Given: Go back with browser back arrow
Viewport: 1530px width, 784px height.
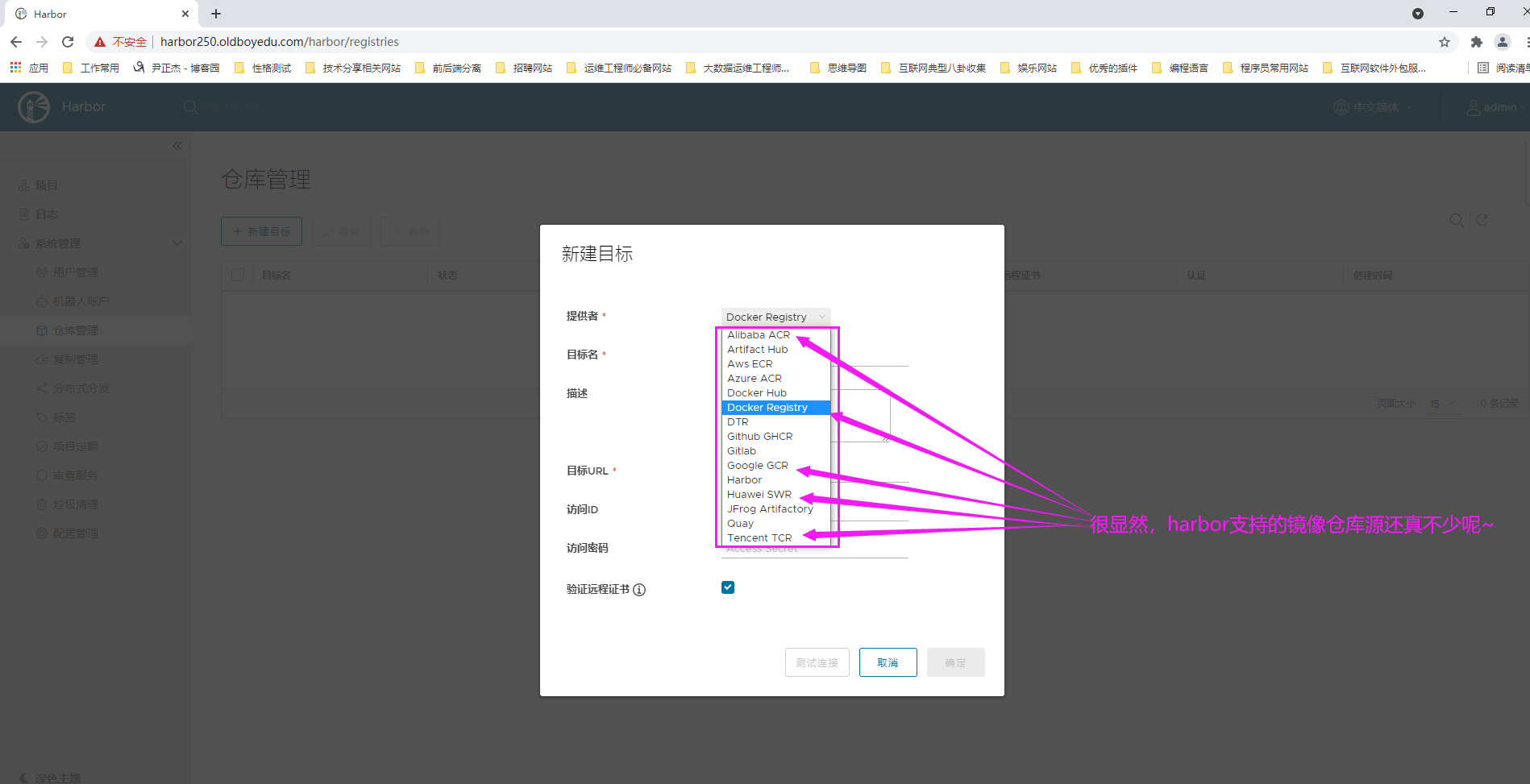Looking at the screenshot, I should 16,42.
